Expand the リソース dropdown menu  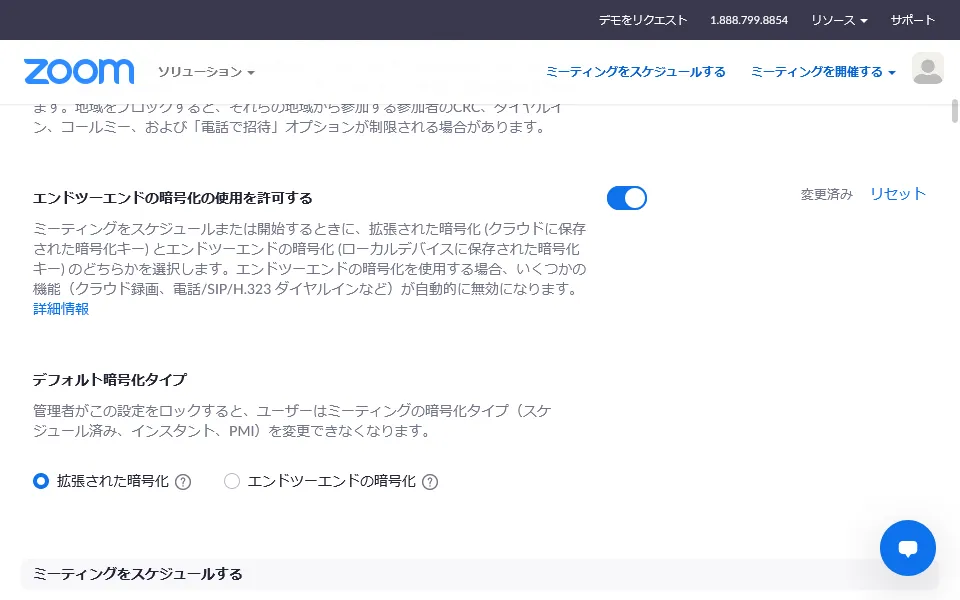[839, 20]
